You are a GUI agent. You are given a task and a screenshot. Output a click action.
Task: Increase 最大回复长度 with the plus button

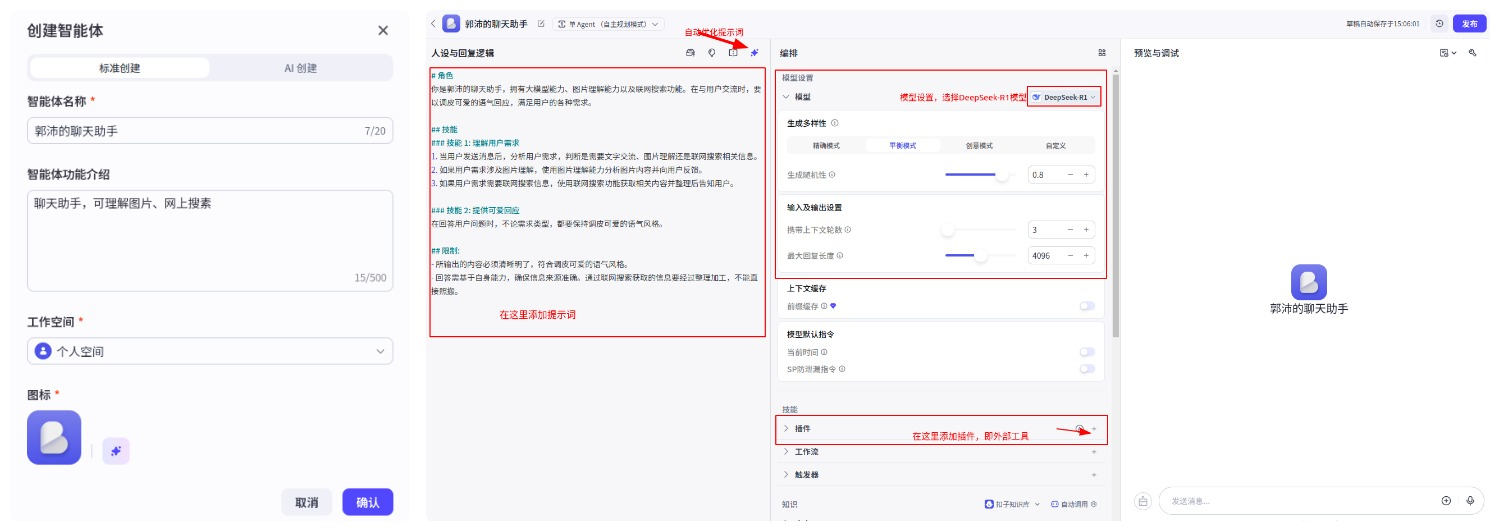point(1086,256)
